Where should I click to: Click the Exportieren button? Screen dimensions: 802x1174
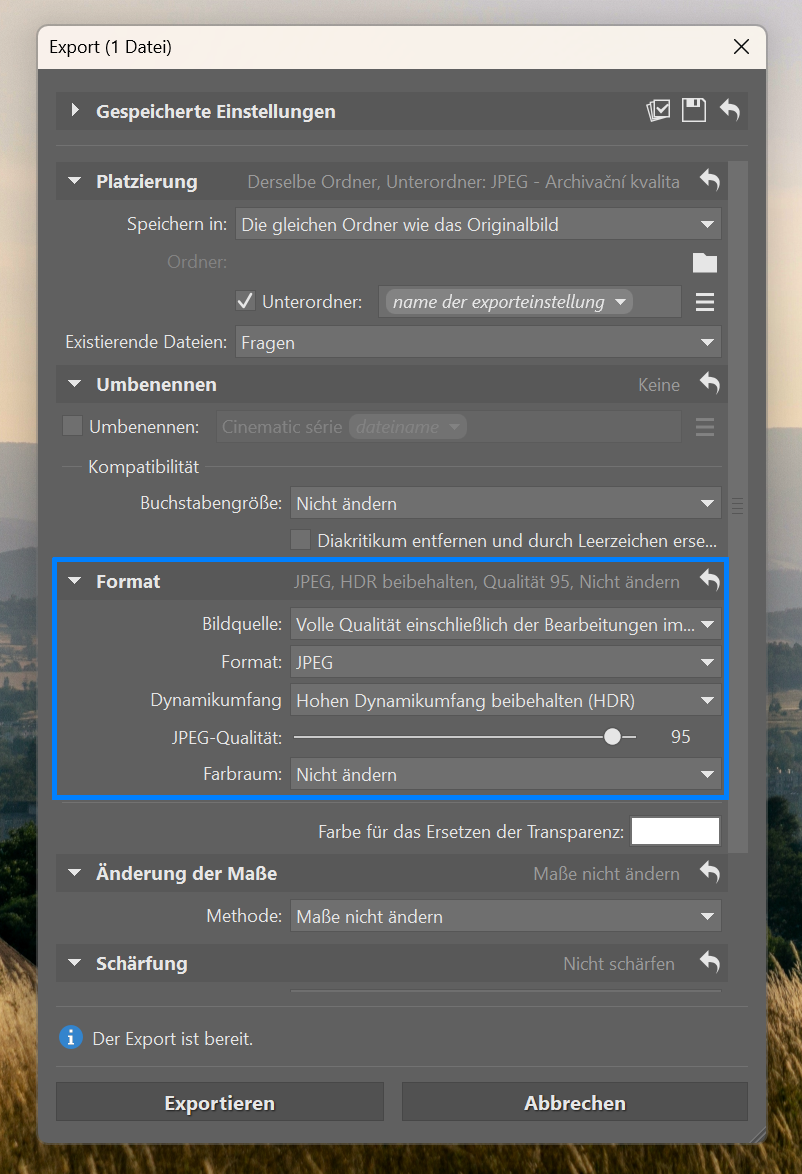(x=219, y=1103)
